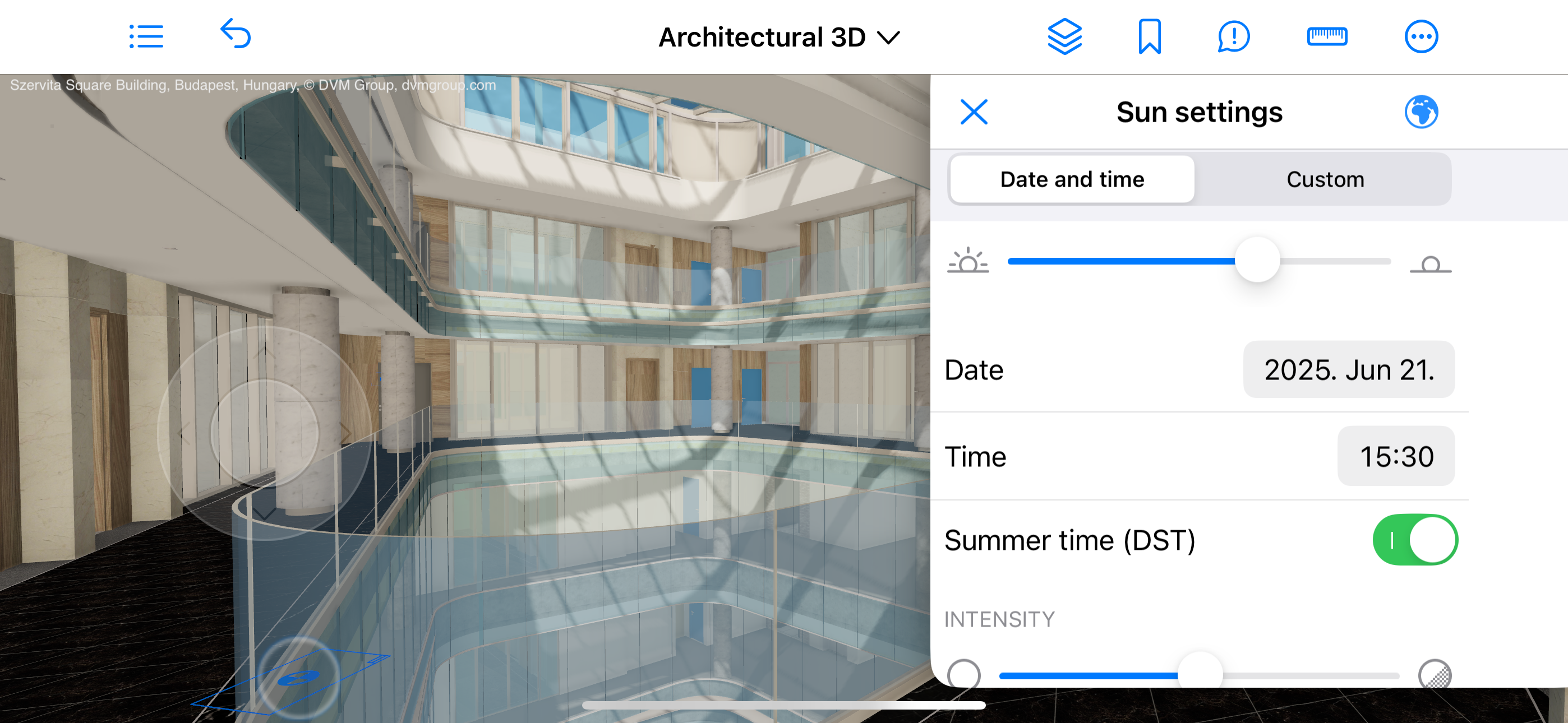Open the time field 15:30
The width and height of the screenshot is (1568, 723).
[x=1396, y=456]
